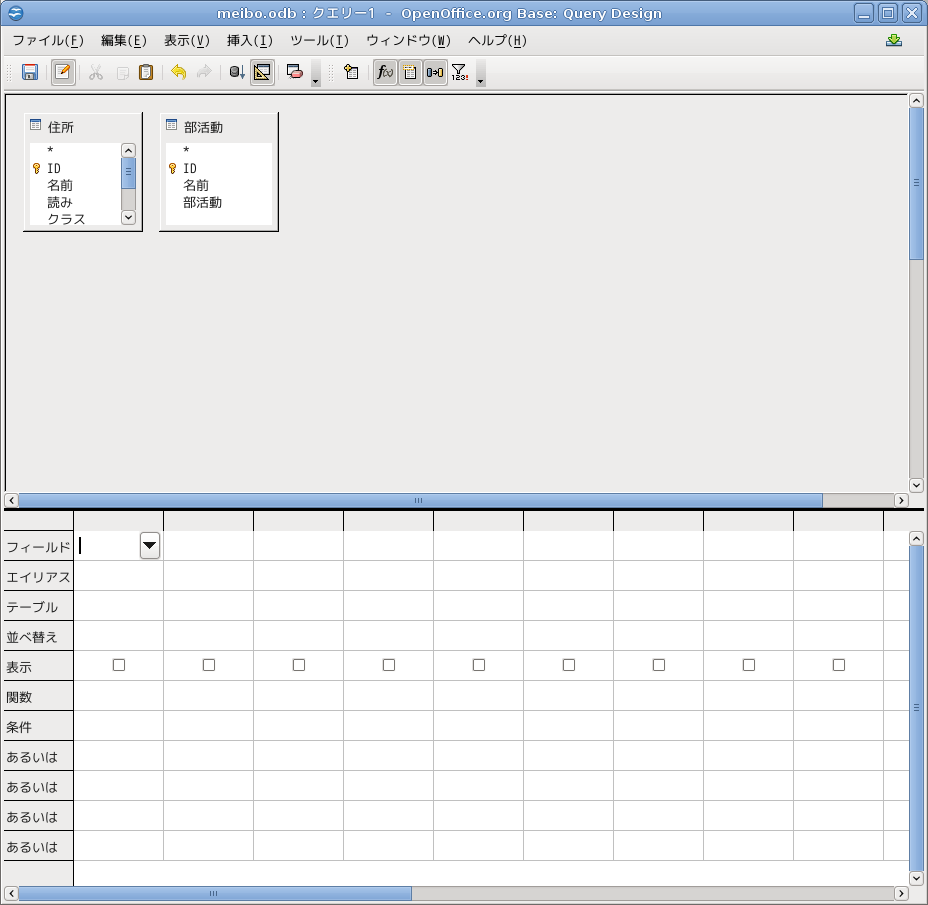
Task: Run the query with database icon
Action: pos(237,72)
